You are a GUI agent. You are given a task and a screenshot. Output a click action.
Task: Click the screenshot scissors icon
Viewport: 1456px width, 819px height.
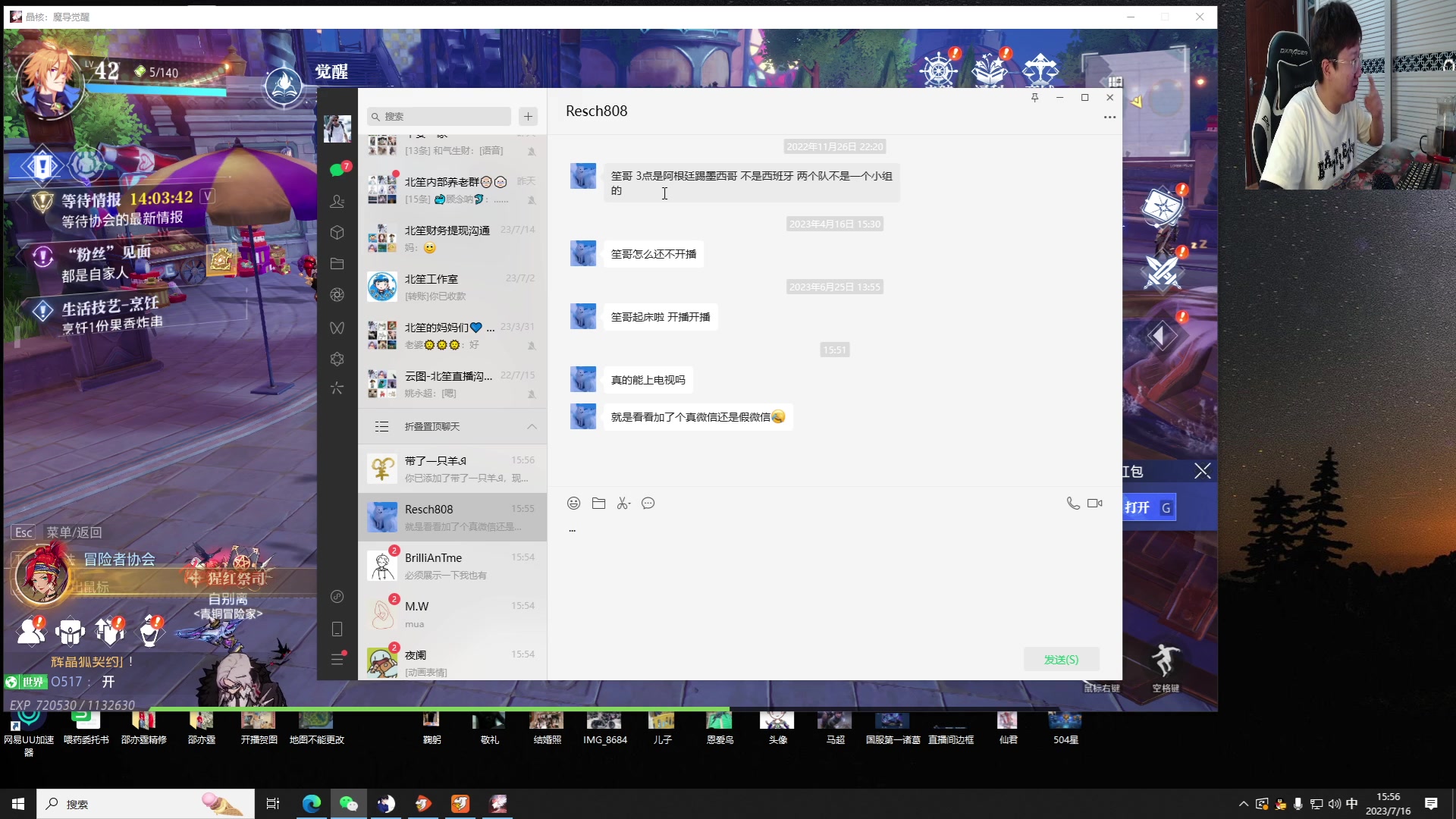pyautogui.click(x=623, y=504)
